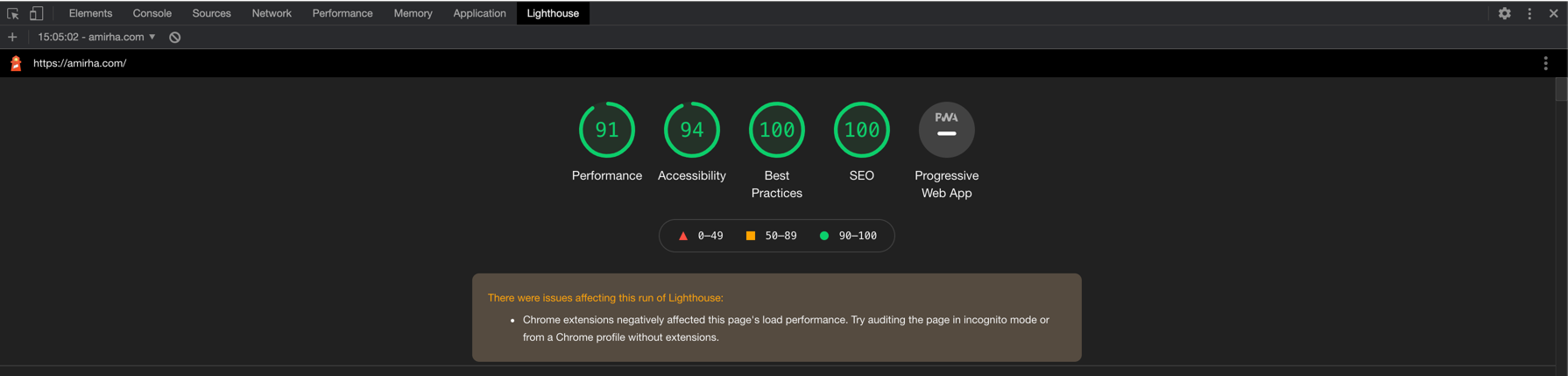1568x376 pixels.
Task: Jump to Best Practices score gauge 100
Action: point(777,130)
